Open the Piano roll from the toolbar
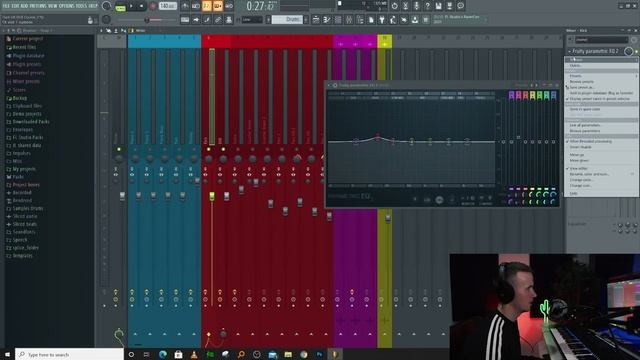 (327, 20)
